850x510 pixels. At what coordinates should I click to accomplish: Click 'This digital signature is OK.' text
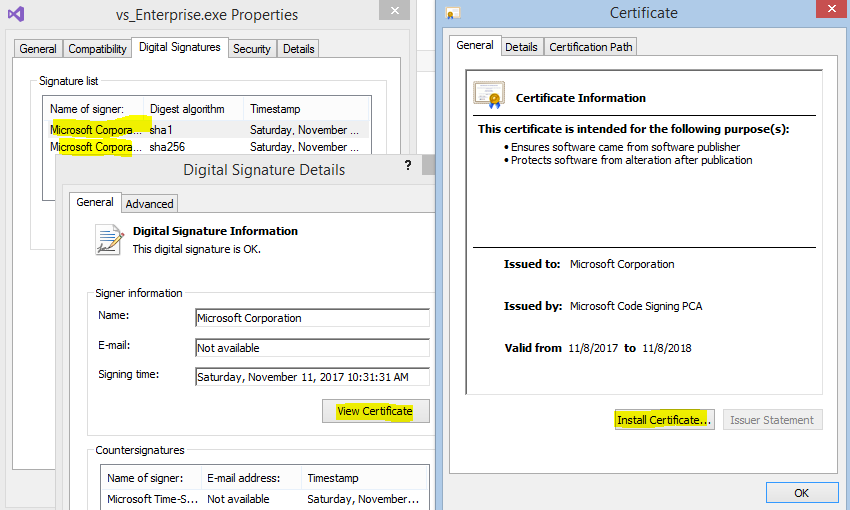(x=197, y=249)
